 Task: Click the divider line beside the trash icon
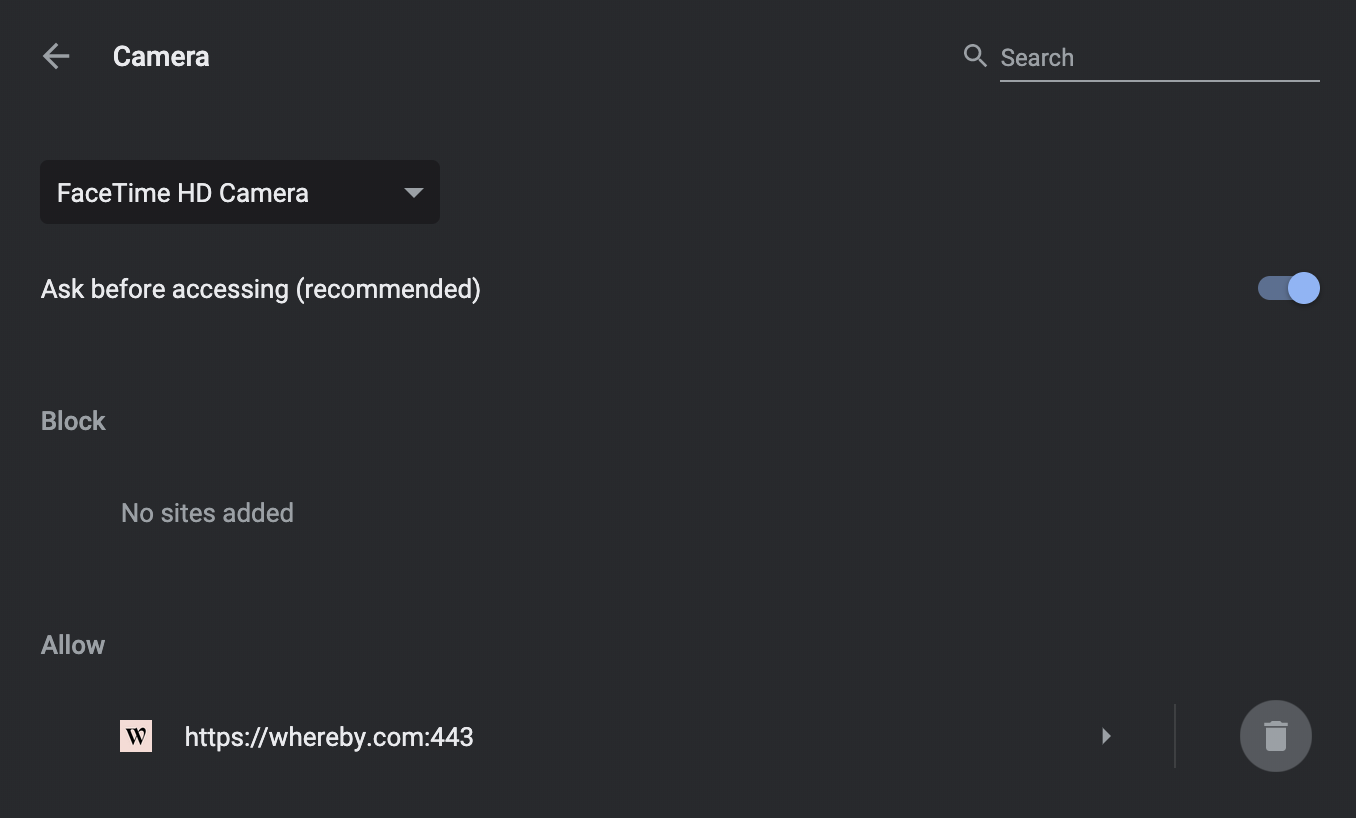1175,736
